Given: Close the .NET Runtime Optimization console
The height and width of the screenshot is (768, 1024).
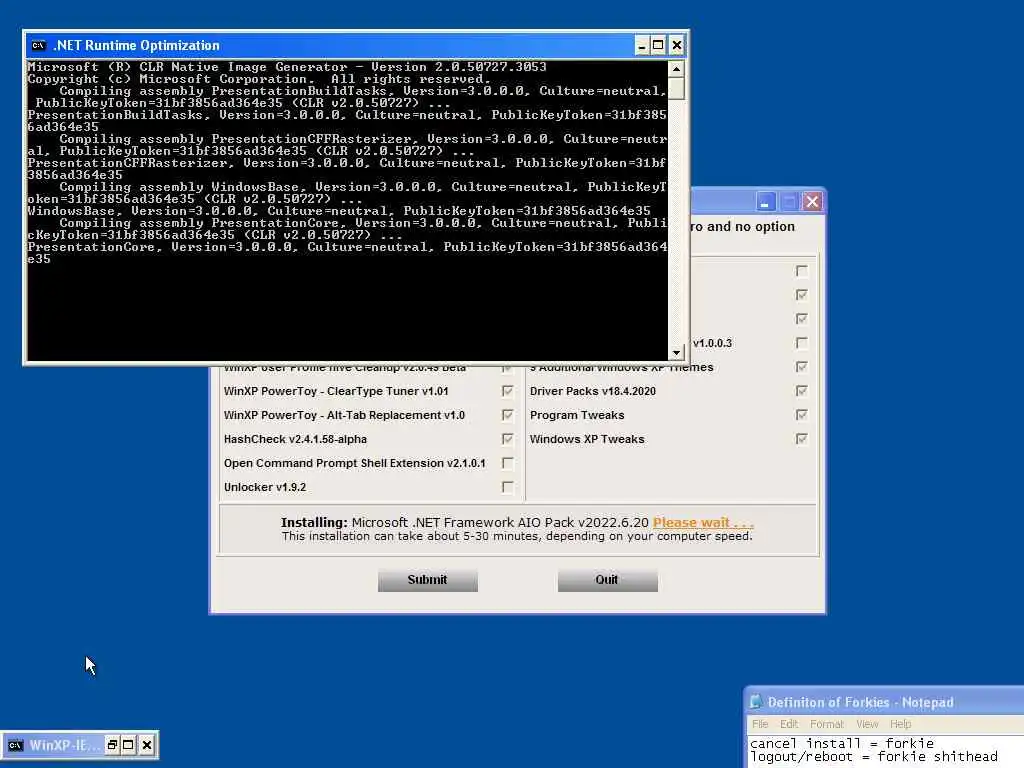Looking at the screenshot, I should 677,45.
